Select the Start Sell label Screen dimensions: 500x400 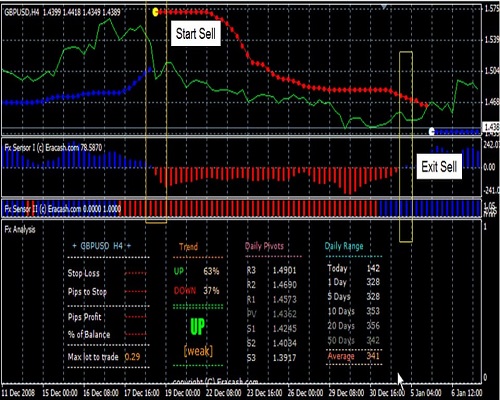(196, 34)
